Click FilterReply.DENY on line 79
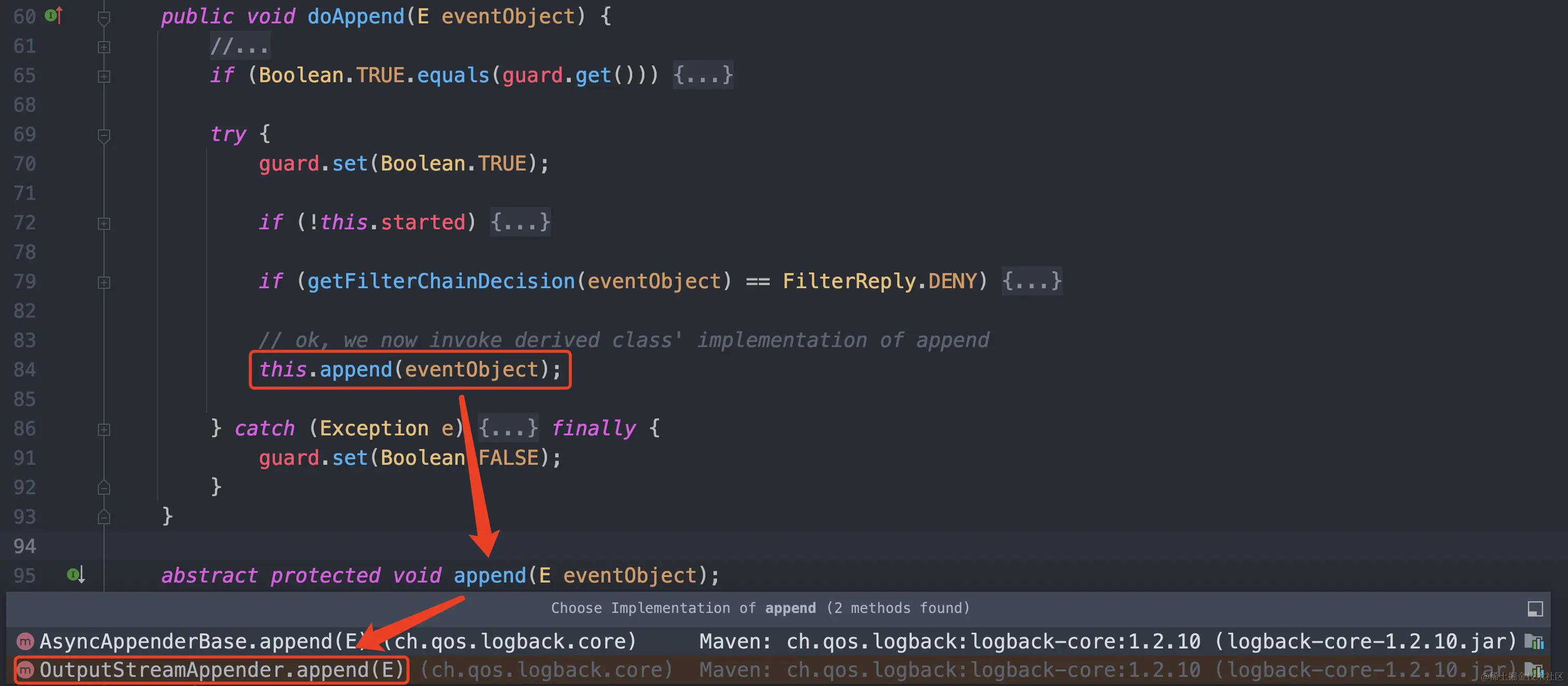Viewport: 1568px width, 686px height. pyautogui.click(x=879, y=281)
